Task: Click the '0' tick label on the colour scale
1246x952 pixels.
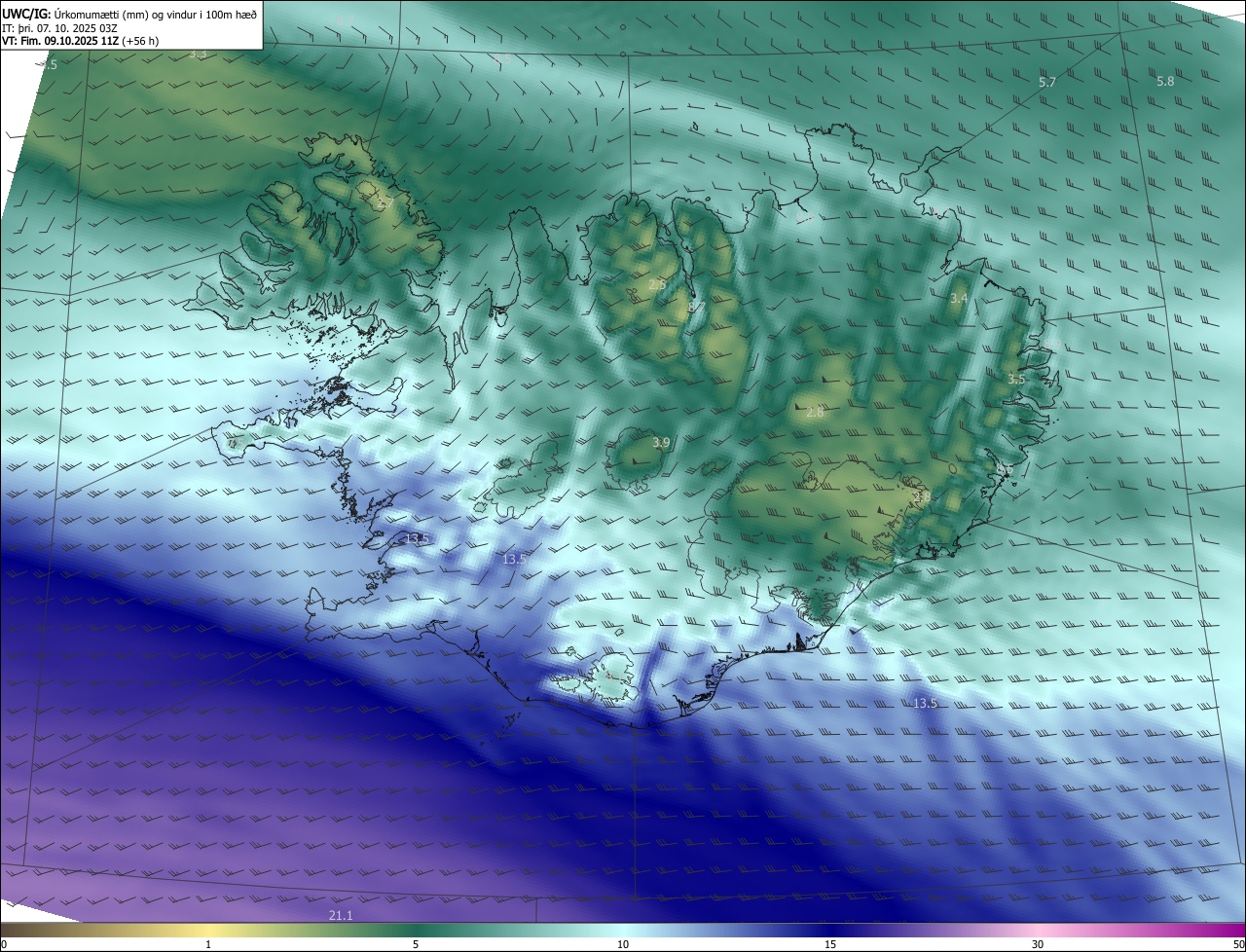Action: click(x=4, y=944)
